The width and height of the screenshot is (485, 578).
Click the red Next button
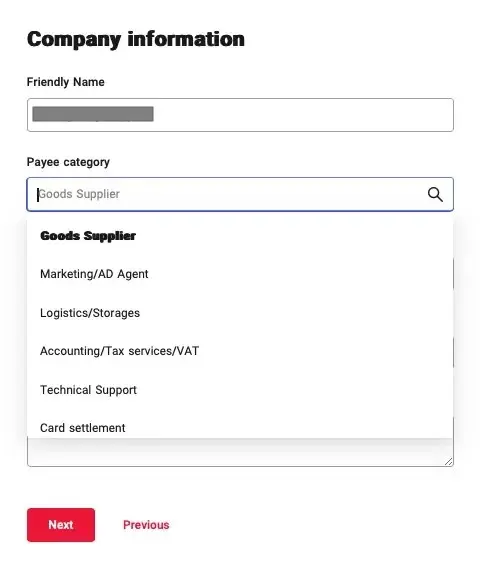point(61,525)
